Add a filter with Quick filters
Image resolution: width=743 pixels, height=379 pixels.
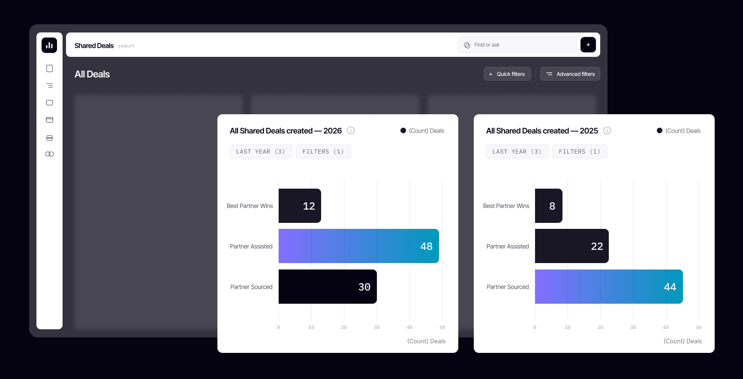click(507, 74)
